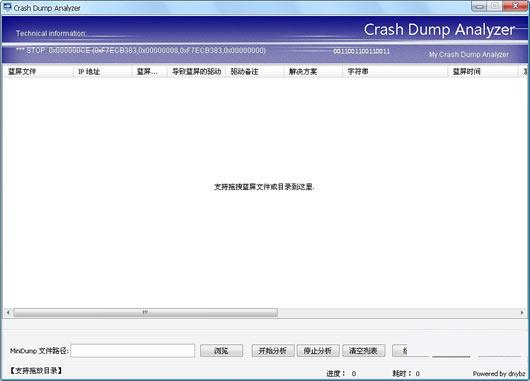This screenshot has width=530, height=381.
Task: Sort by the 蓝屏文件 column header
Action: click(x=38, y=72)
